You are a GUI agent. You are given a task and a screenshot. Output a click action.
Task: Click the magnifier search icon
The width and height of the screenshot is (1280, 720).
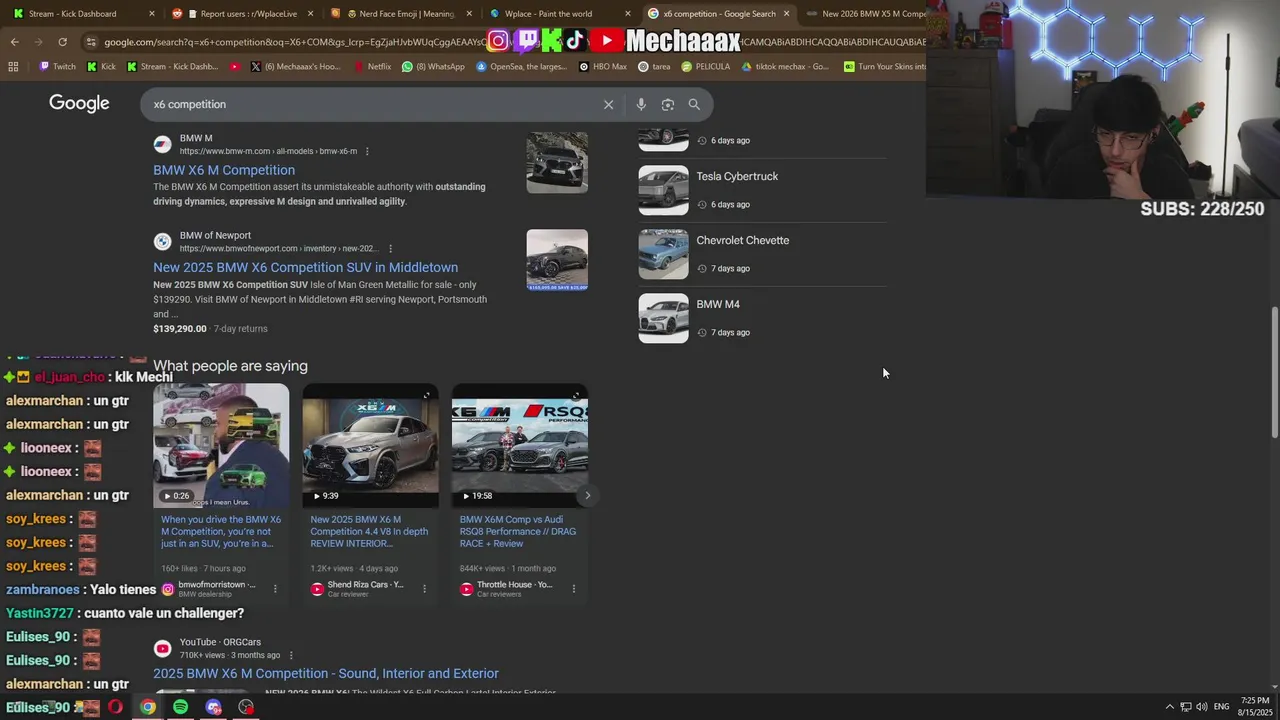coord(694,104)
